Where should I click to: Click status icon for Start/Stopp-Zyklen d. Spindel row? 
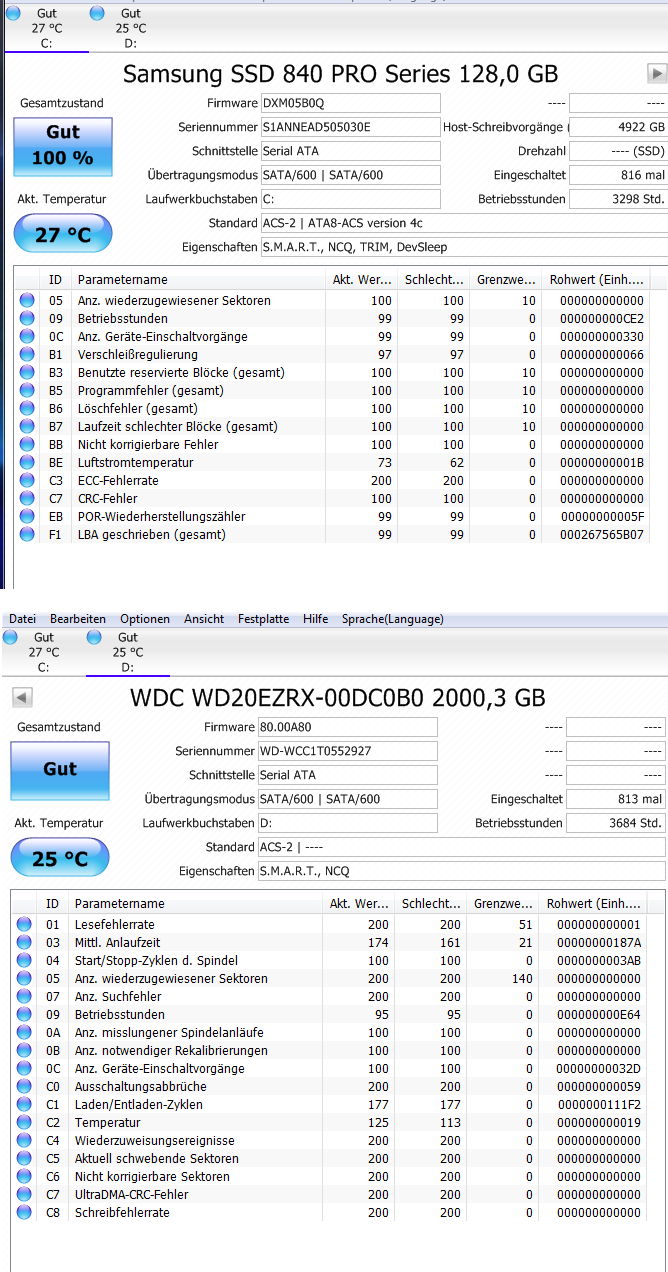(24, 960)
